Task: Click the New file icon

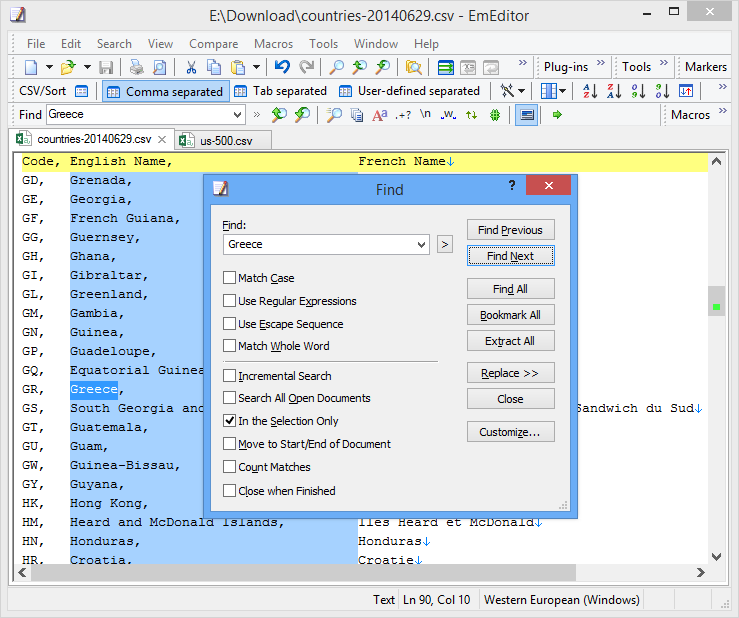Action: pyautogui.click(x=31, y=67)
